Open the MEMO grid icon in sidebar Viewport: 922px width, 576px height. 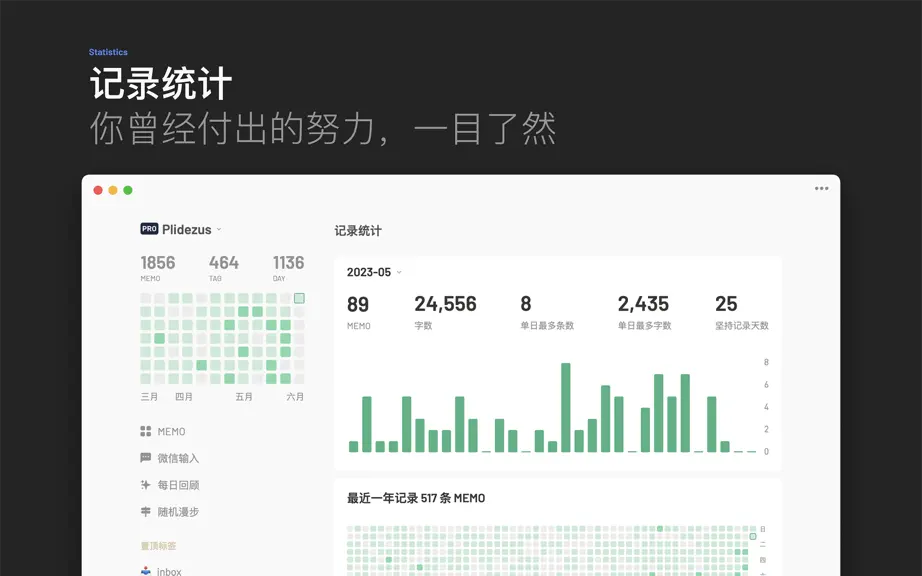pos(146,431)
